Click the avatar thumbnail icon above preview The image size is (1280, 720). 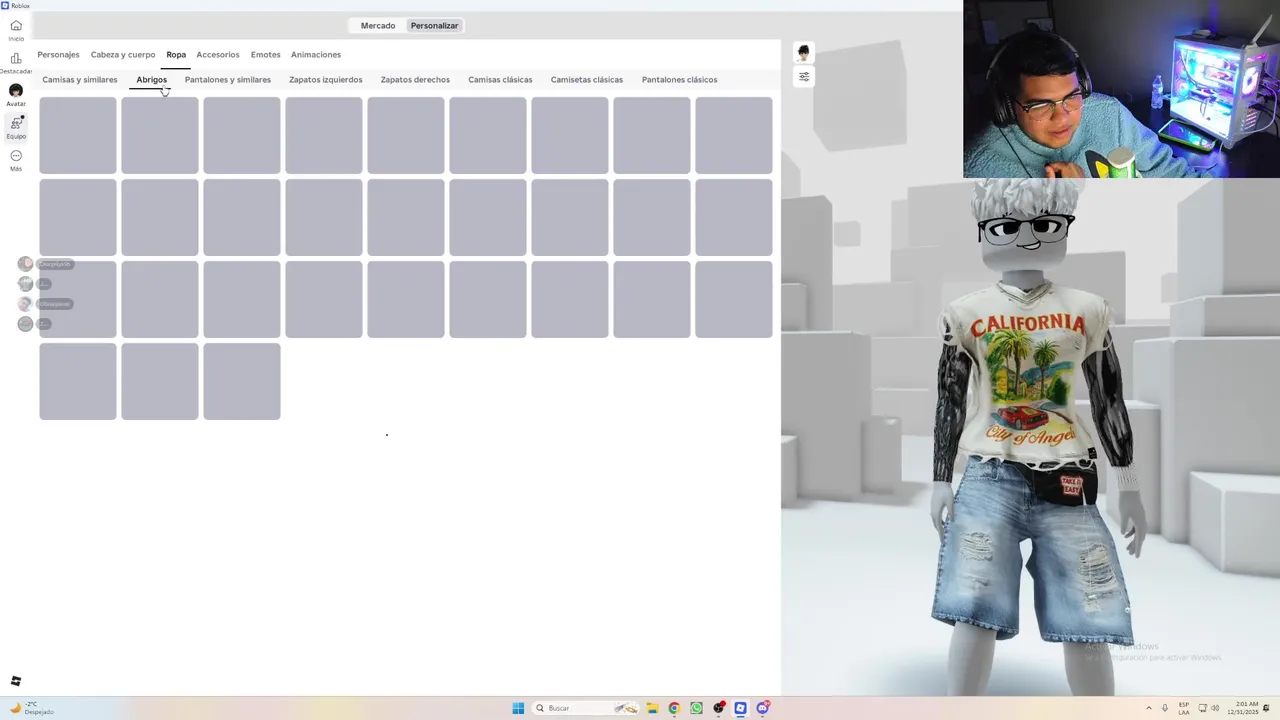(x=803, y=53)
